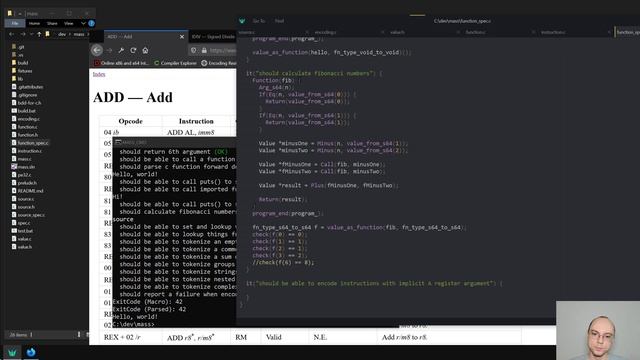The image size is (640, 360).
Task: Select the build folder
Action: click(x=20, y=63)
